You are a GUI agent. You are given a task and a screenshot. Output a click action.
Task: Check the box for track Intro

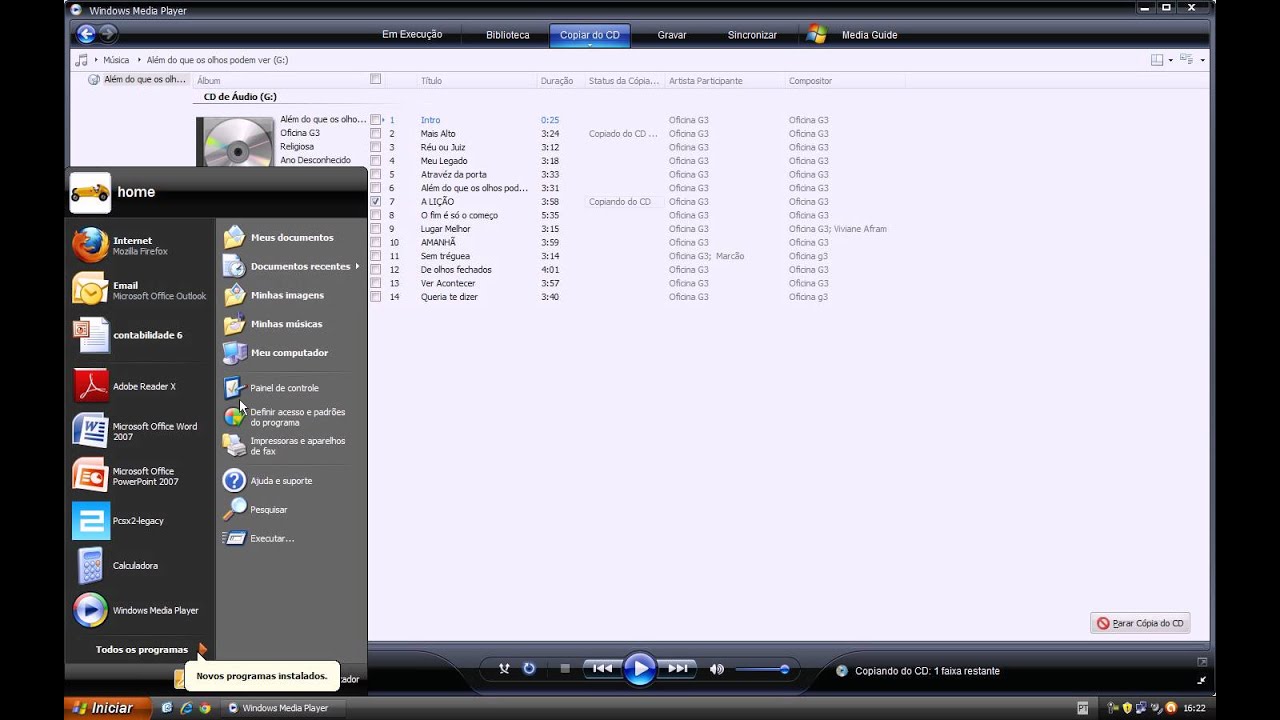coord(376,120)
